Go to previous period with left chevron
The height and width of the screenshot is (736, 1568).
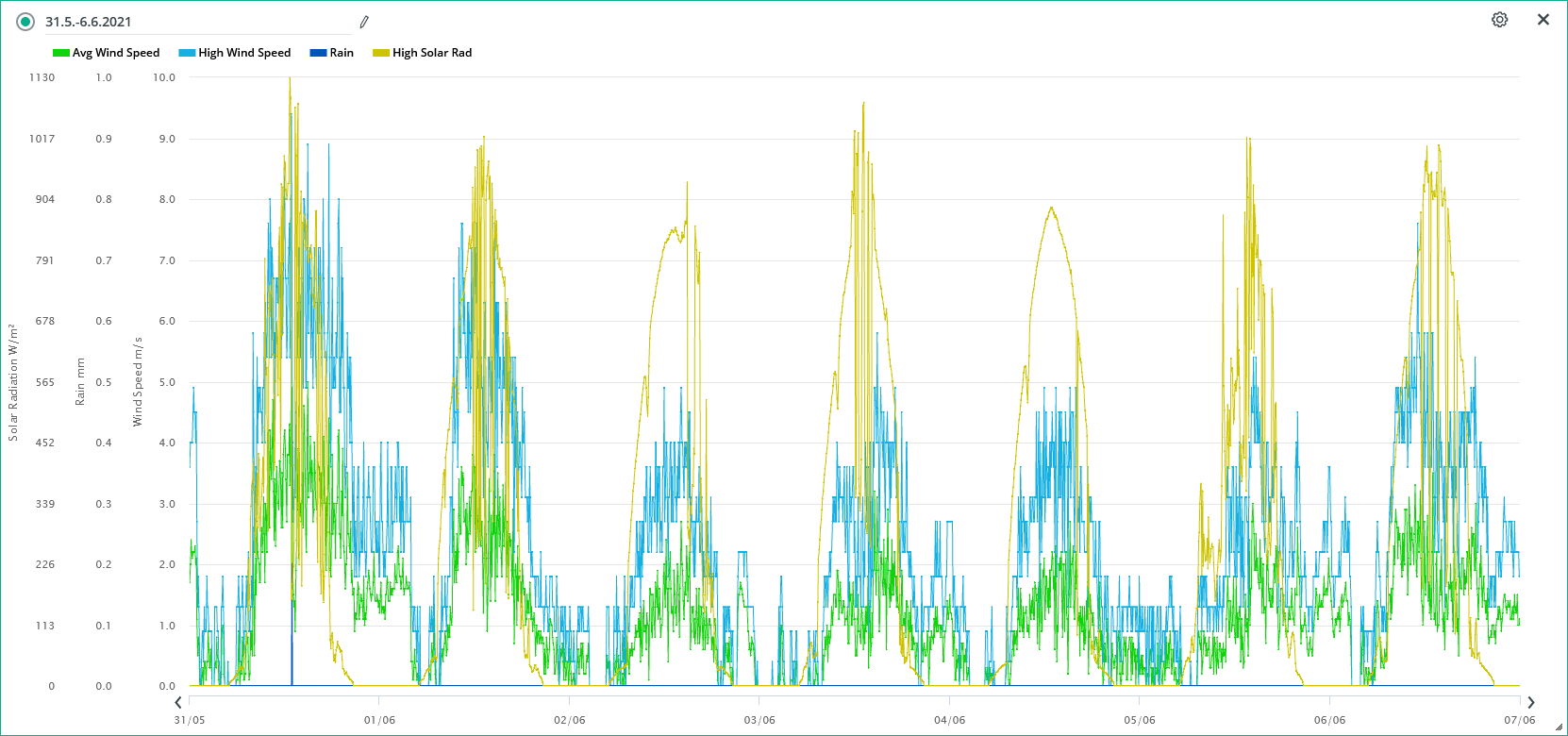(x=178, y=702)
